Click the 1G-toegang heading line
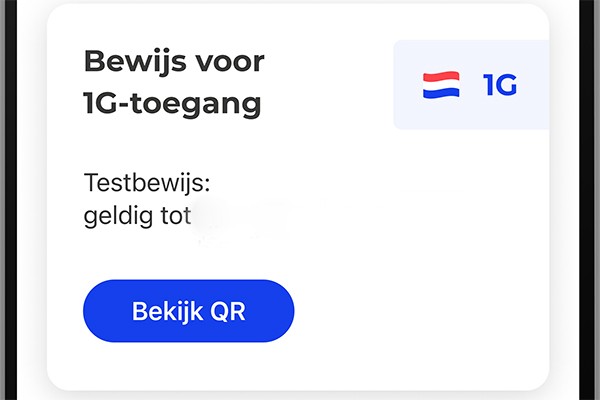The width and height of the screenshot is (600, 400). [x=173, y=103]
